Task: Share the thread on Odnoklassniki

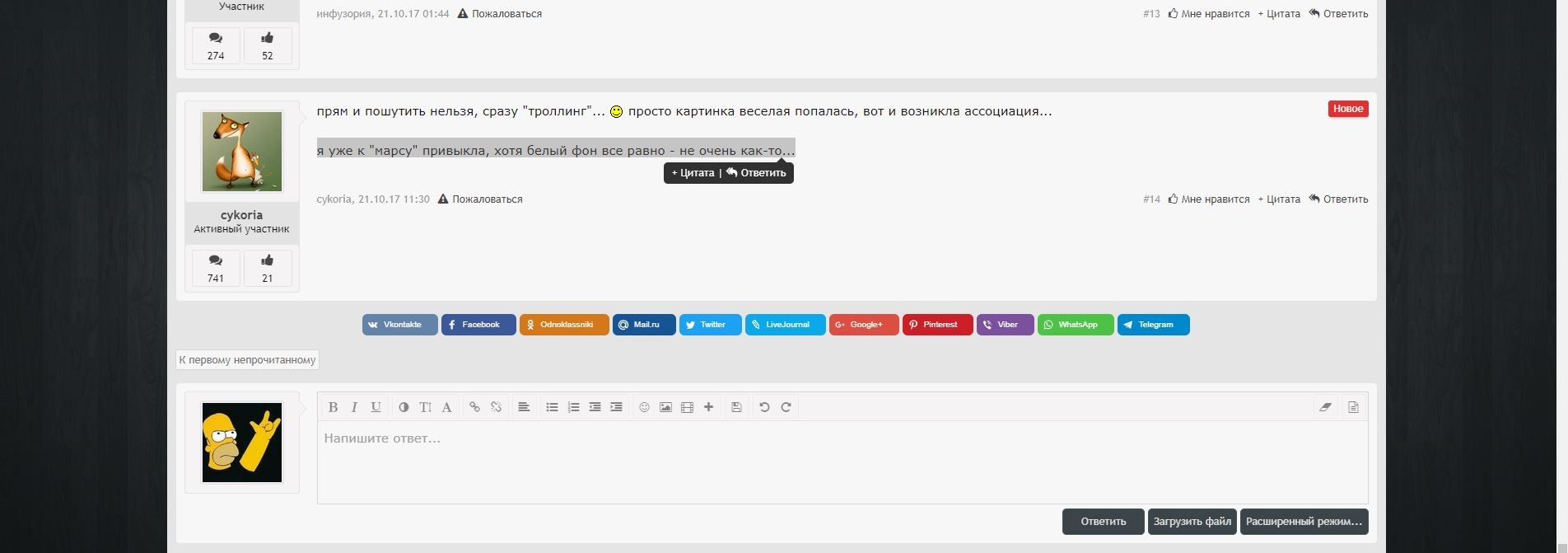Action: click(x=564, y=325)
